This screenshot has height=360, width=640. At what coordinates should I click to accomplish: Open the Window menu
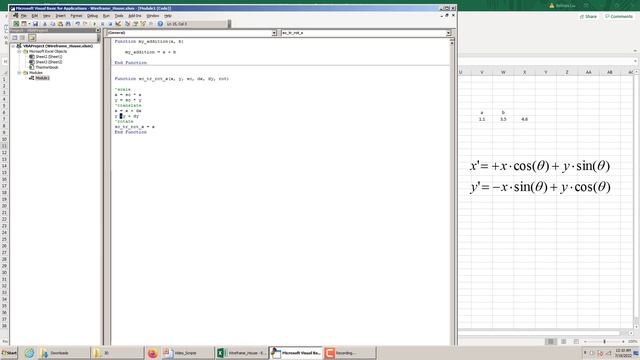pyautogui.click(x=153, y=16)
